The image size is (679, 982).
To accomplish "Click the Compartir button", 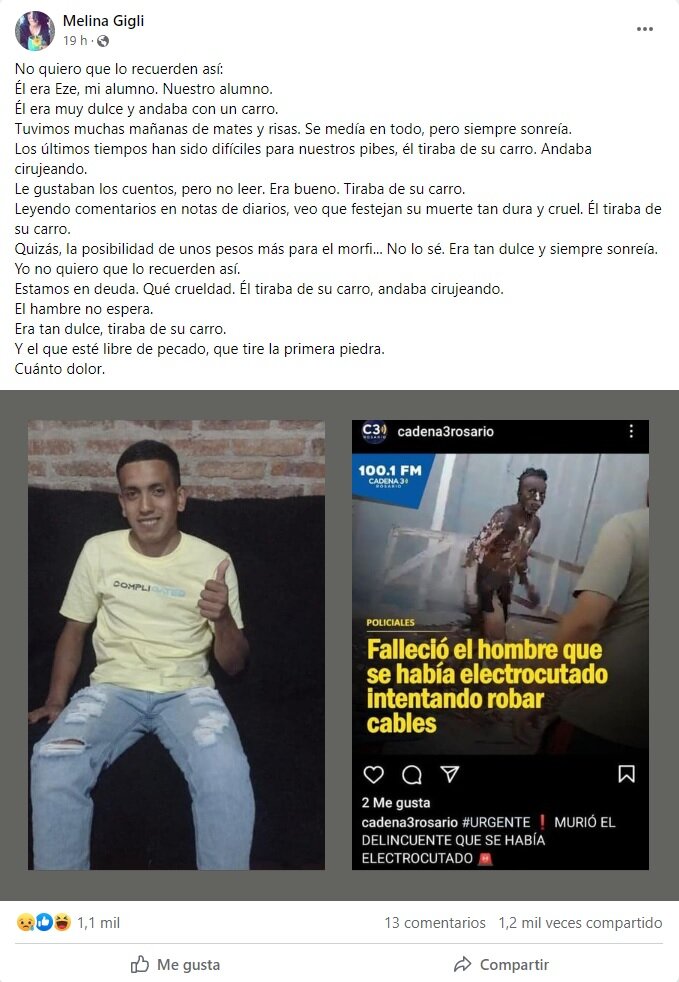I will (x=501, y=964).
